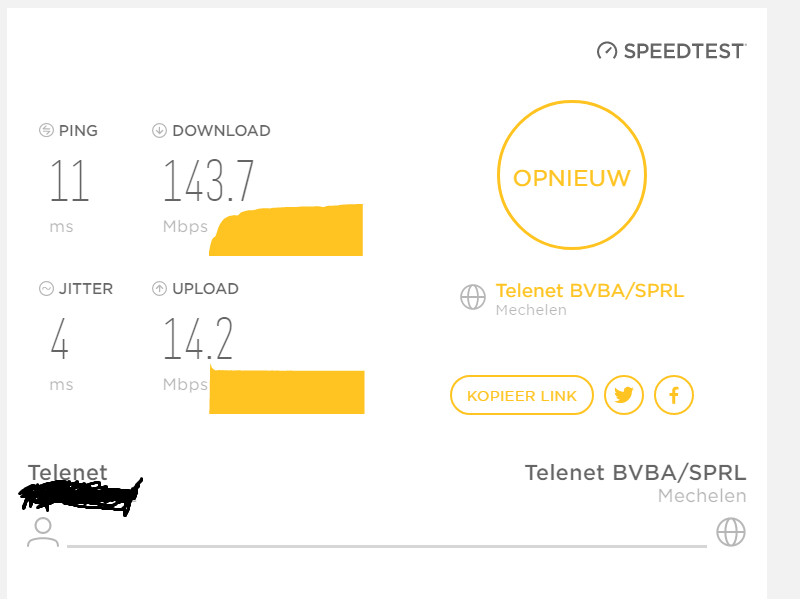Click the upload arrow icon
The image size is (800, 599).
point(159,289)
